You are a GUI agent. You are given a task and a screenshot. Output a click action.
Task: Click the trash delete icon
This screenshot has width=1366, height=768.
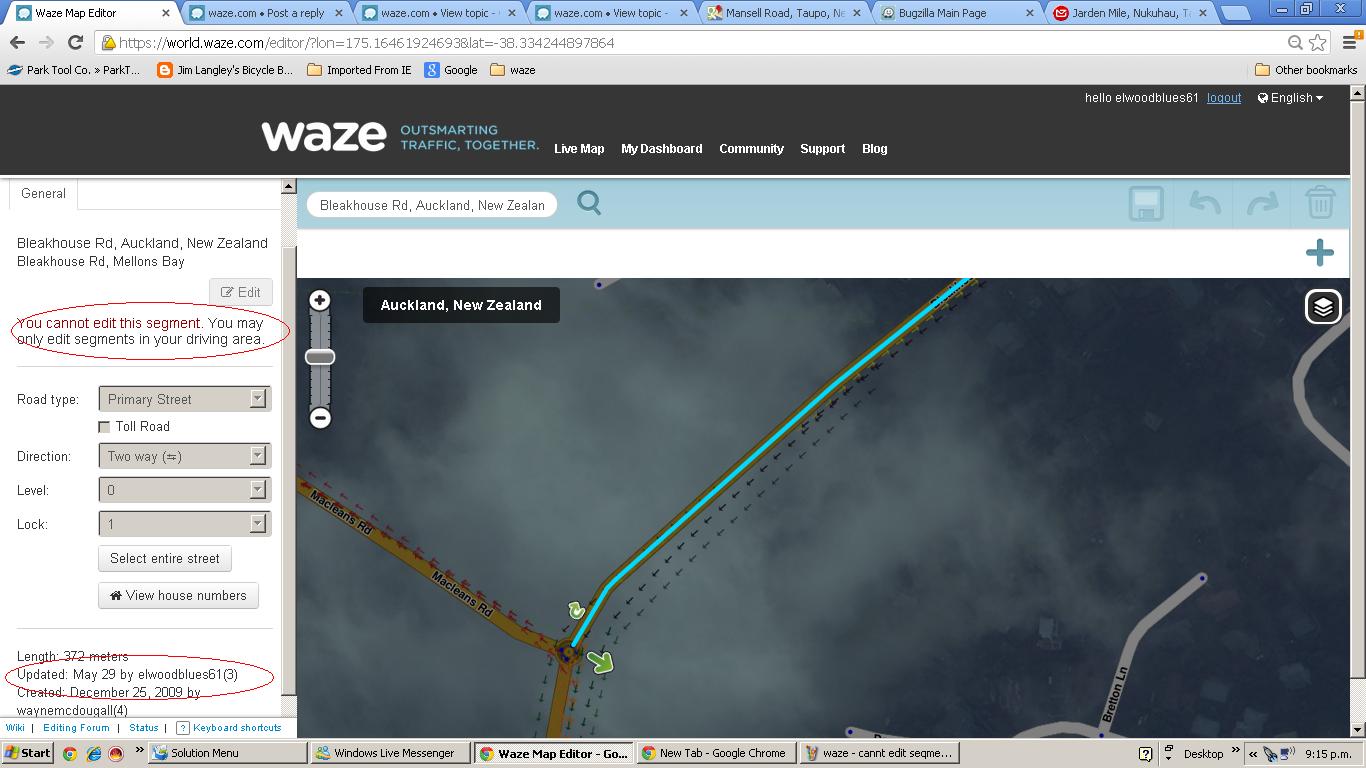tap(1320, 202)
